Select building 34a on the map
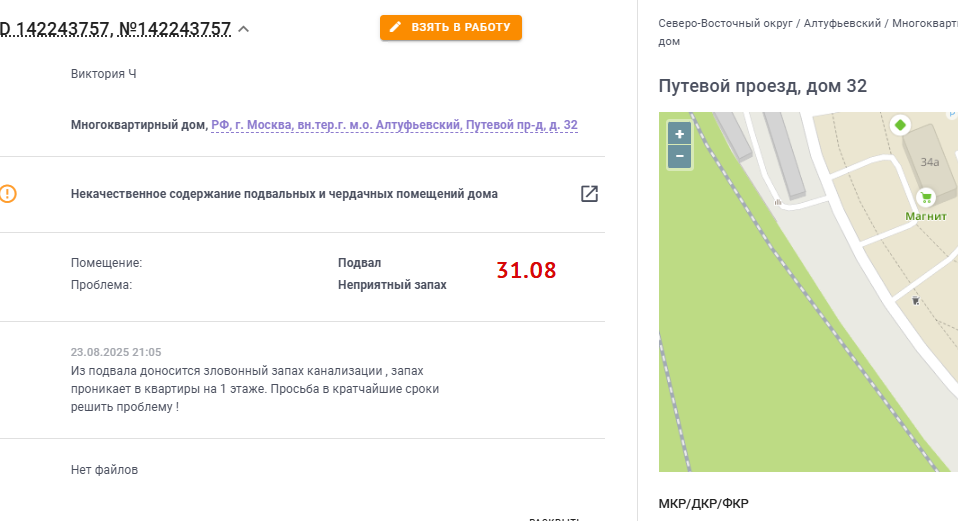 point(929,162)
